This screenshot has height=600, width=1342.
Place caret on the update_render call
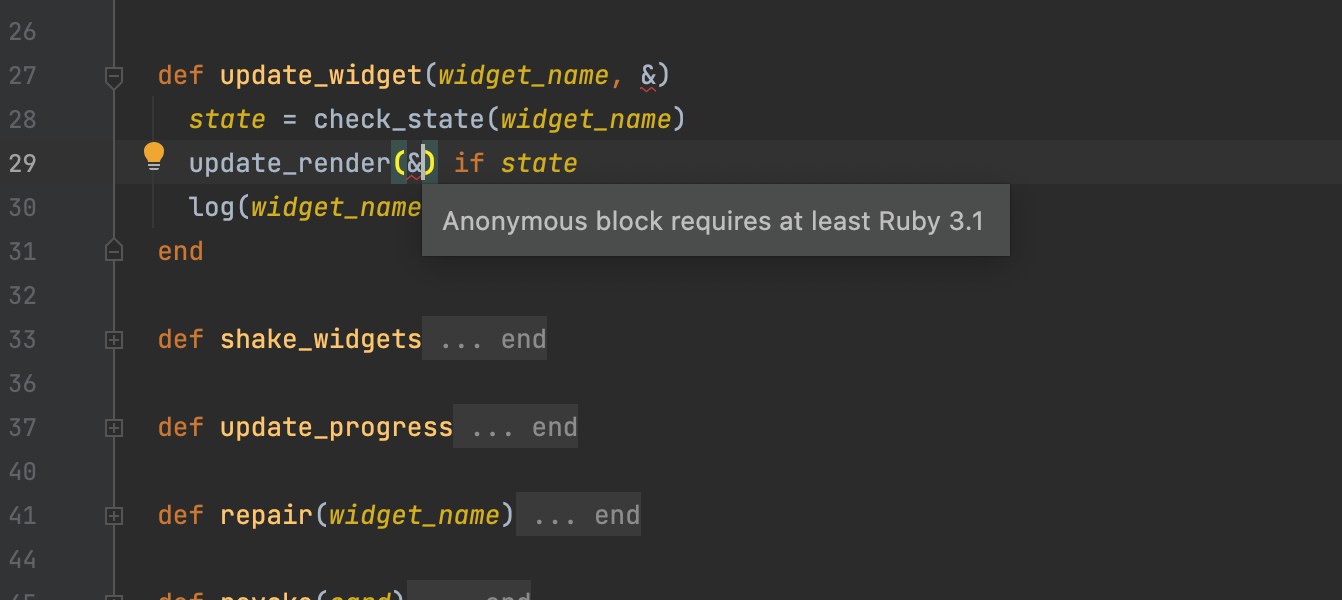(290, 162)
